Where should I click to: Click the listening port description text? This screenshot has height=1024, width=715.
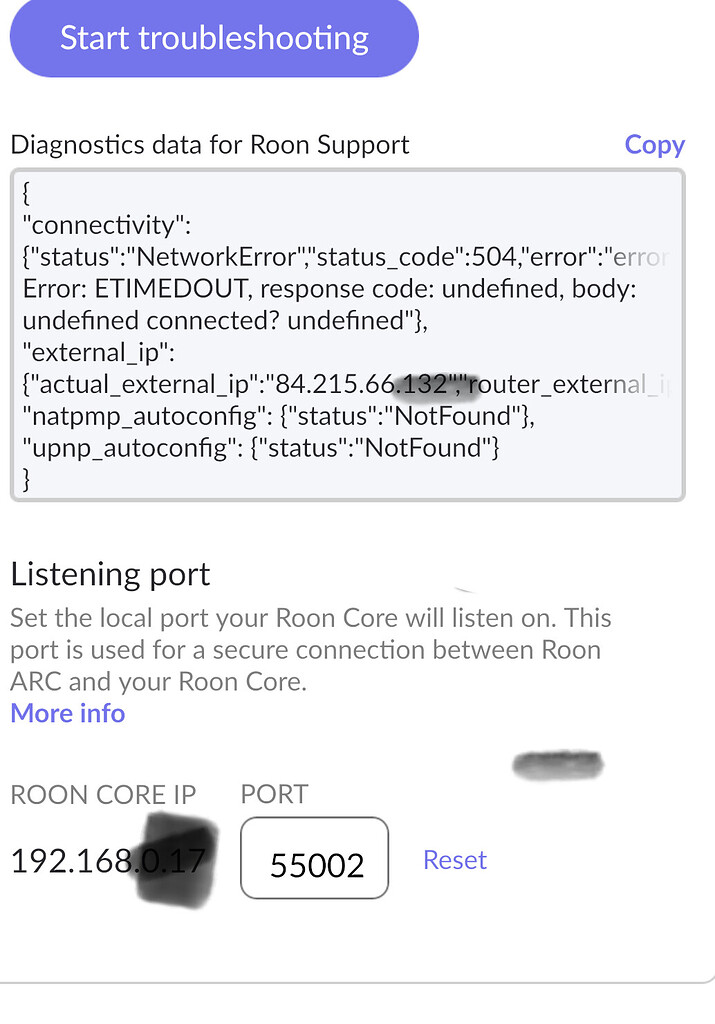310,649
